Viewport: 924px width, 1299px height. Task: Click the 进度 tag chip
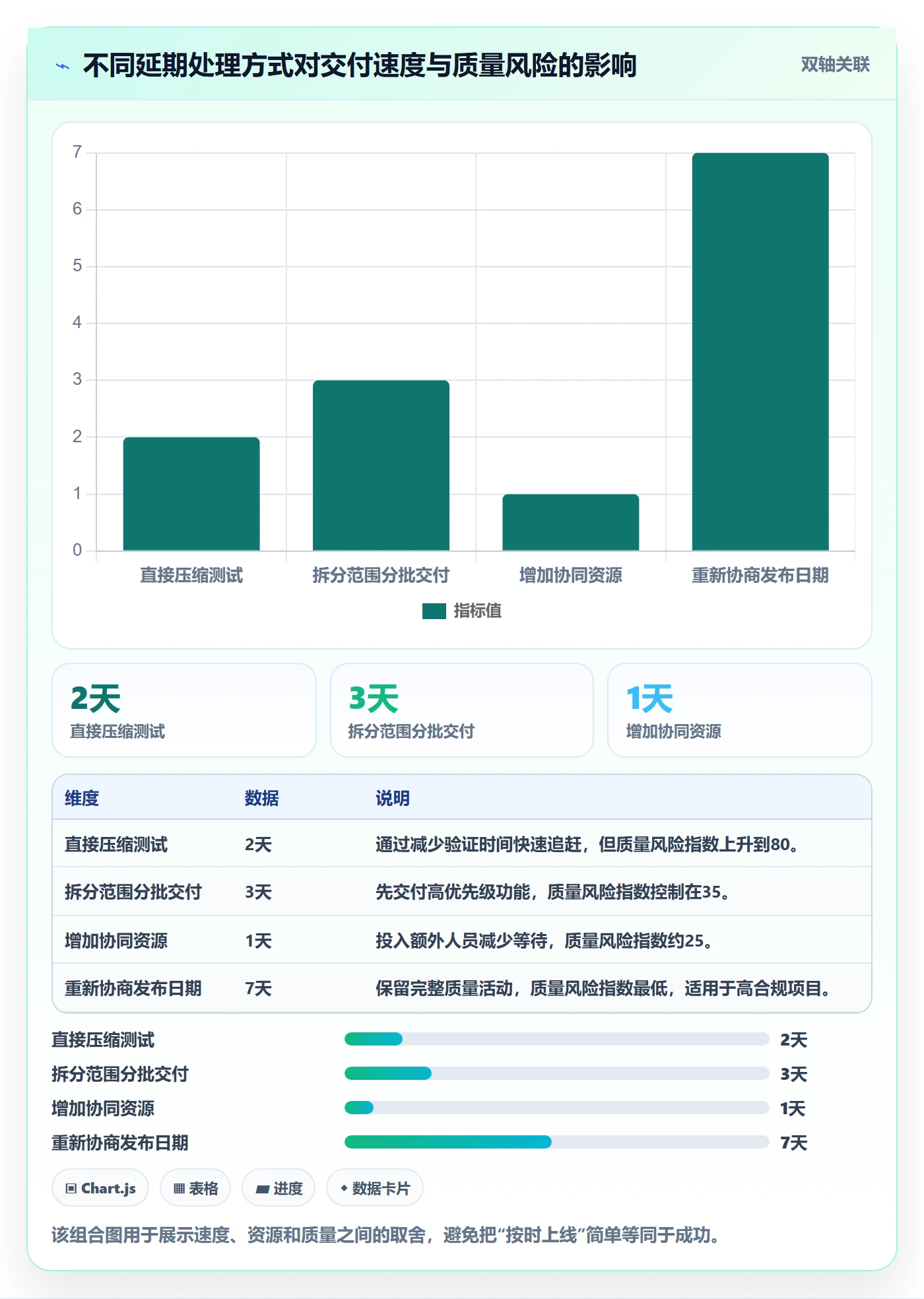point(279,1188)
